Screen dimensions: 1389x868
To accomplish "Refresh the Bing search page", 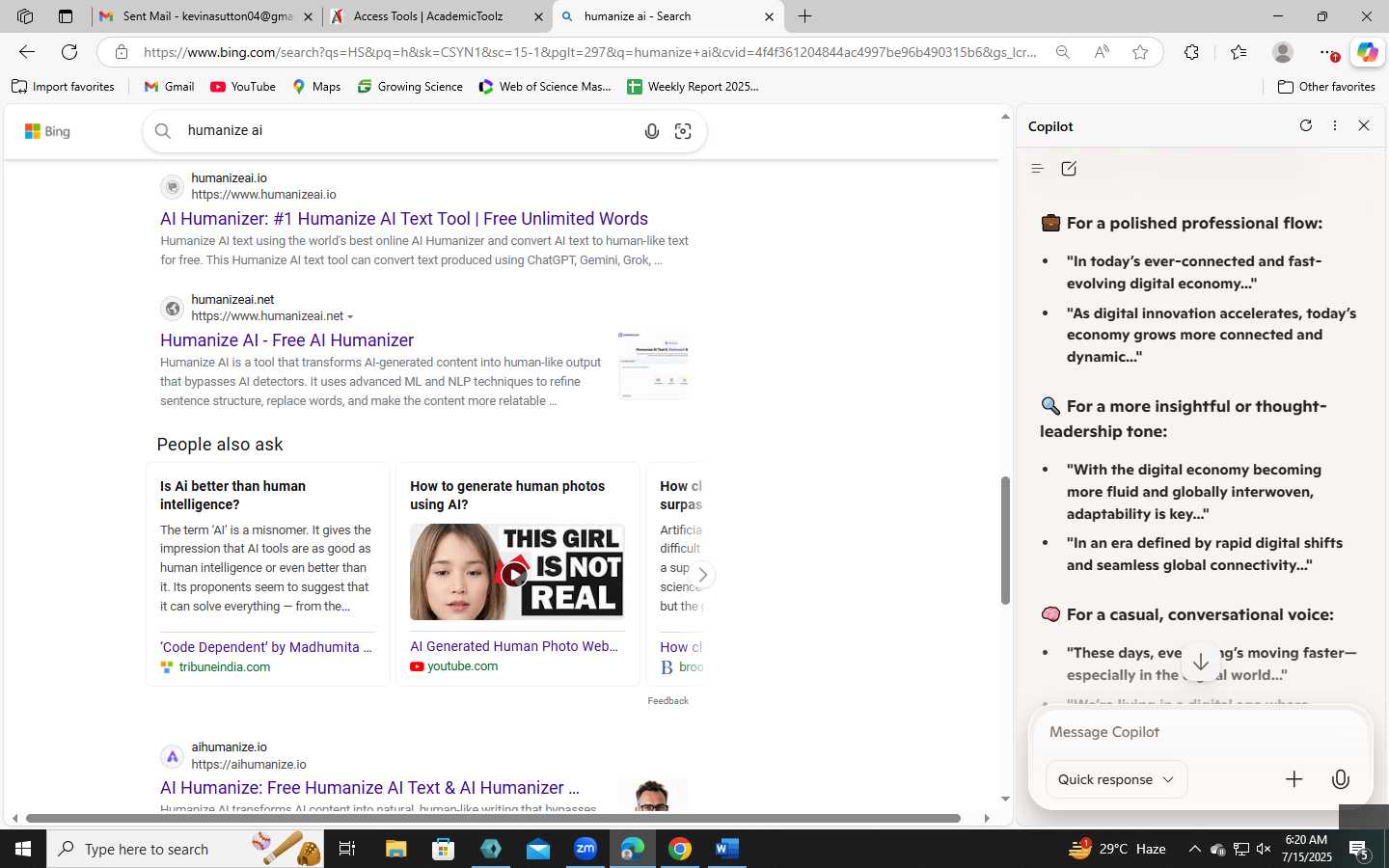I will (69, 52).
